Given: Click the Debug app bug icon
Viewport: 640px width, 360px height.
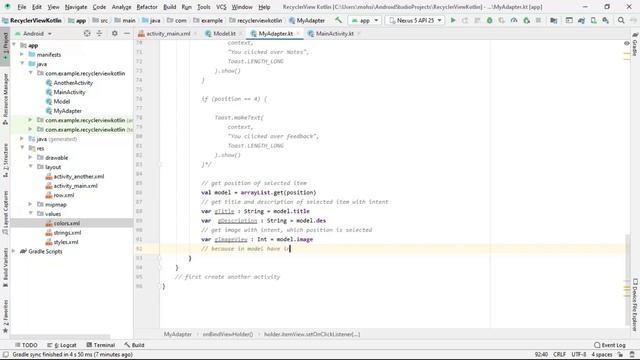Looking at the screenshot, I should click(489, 20).
